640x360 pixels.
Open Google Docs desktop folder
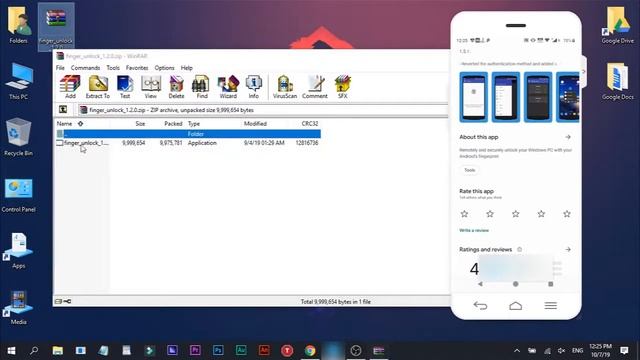tap(618, 82)
